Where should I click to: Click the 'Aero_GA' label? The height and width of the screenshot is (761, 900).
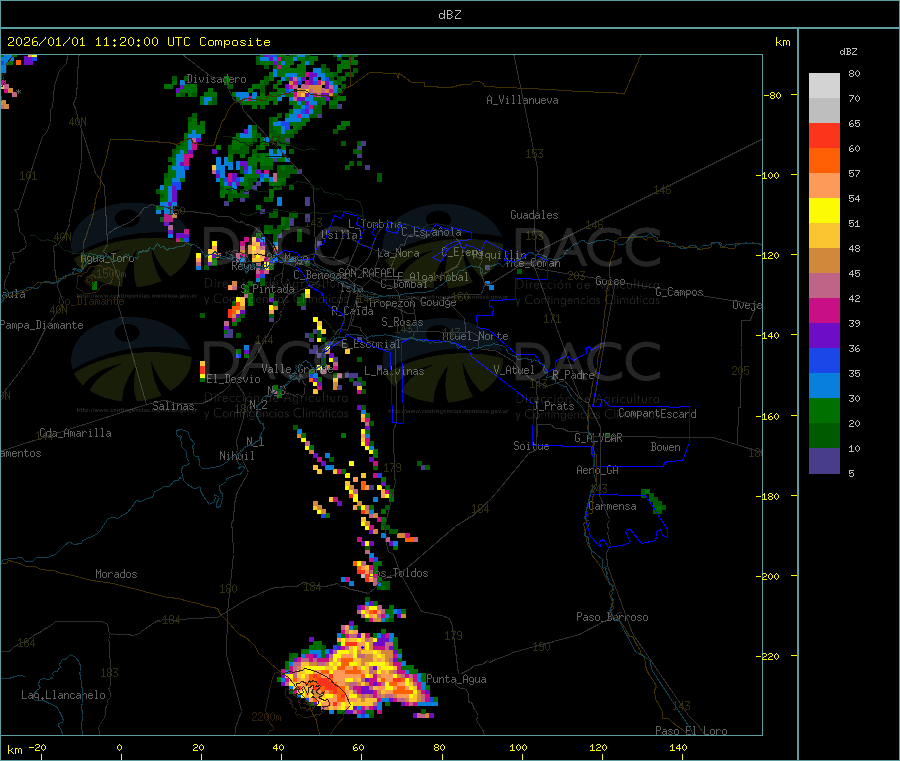[598, 470]
